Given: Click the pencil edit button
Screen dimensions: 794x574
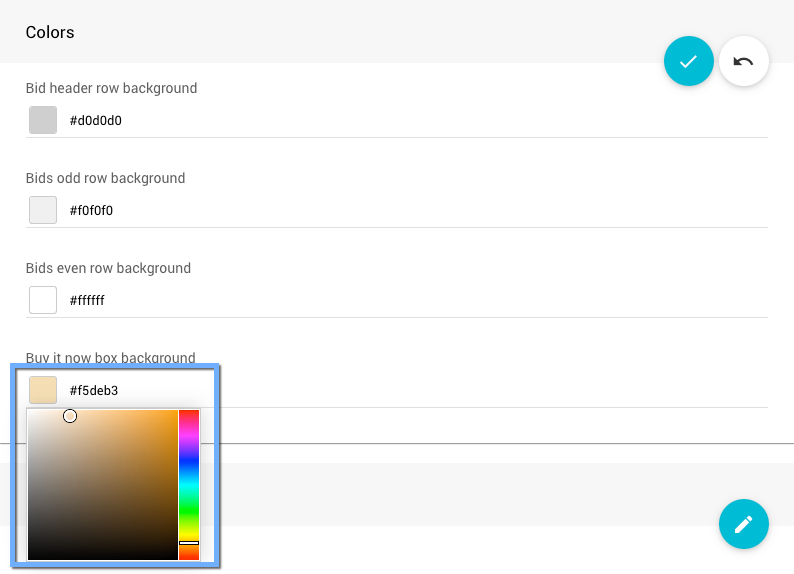Looking at the screenshot, I should pyautogui.click(x=743, y=524).
